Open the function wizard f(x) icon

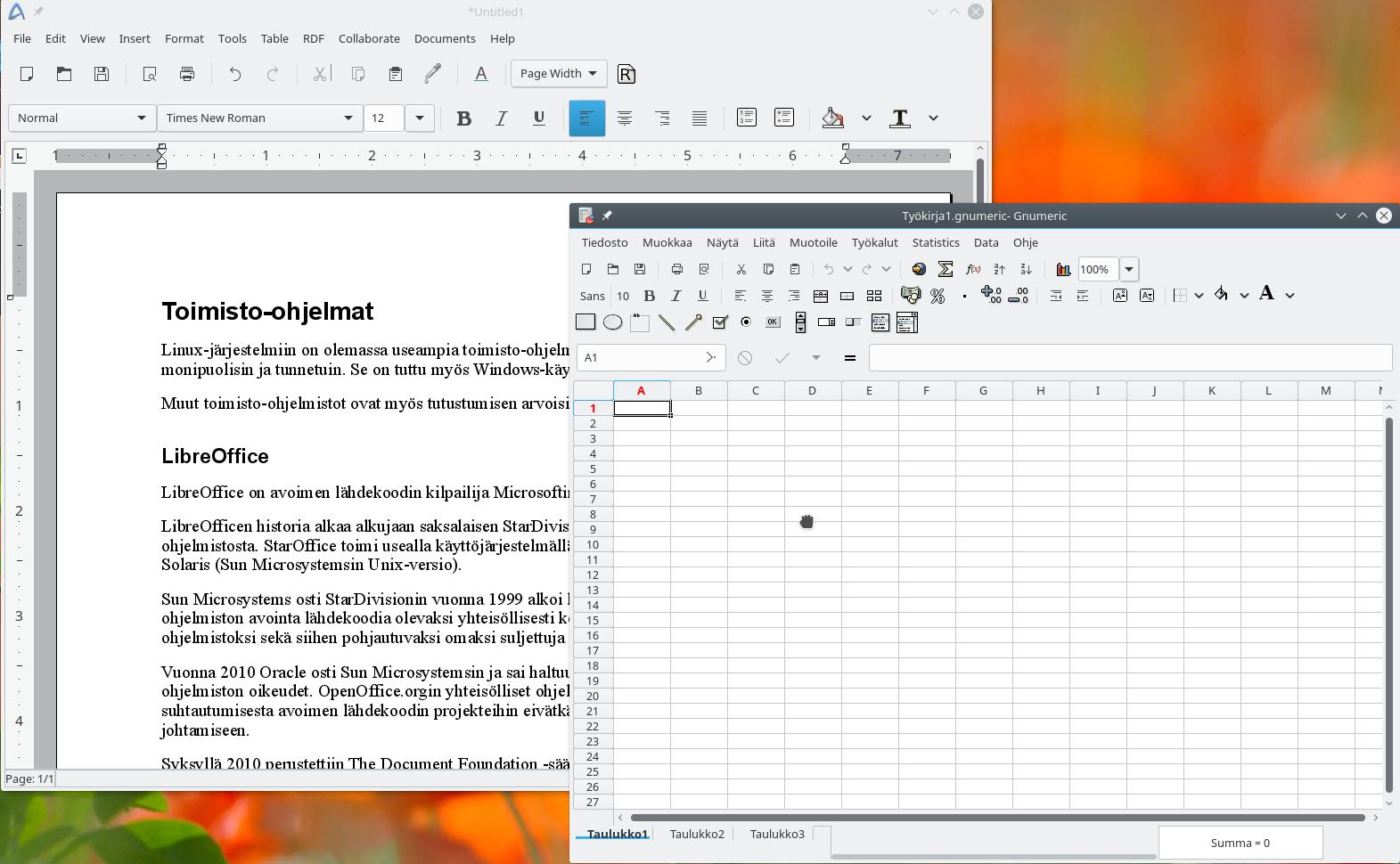tap(973, 269)
